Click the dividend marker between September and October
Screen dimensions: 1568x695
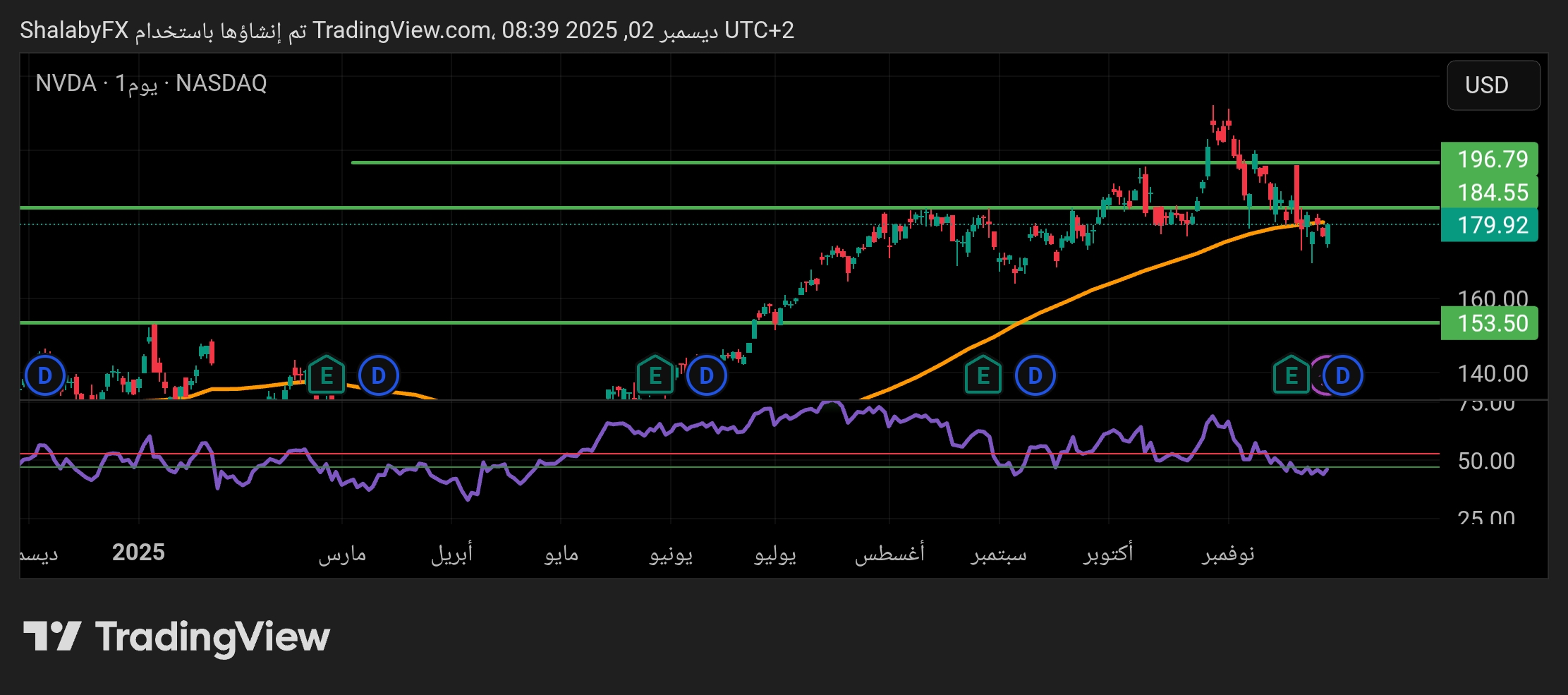pyautogui.click(x=1035, y=375)
